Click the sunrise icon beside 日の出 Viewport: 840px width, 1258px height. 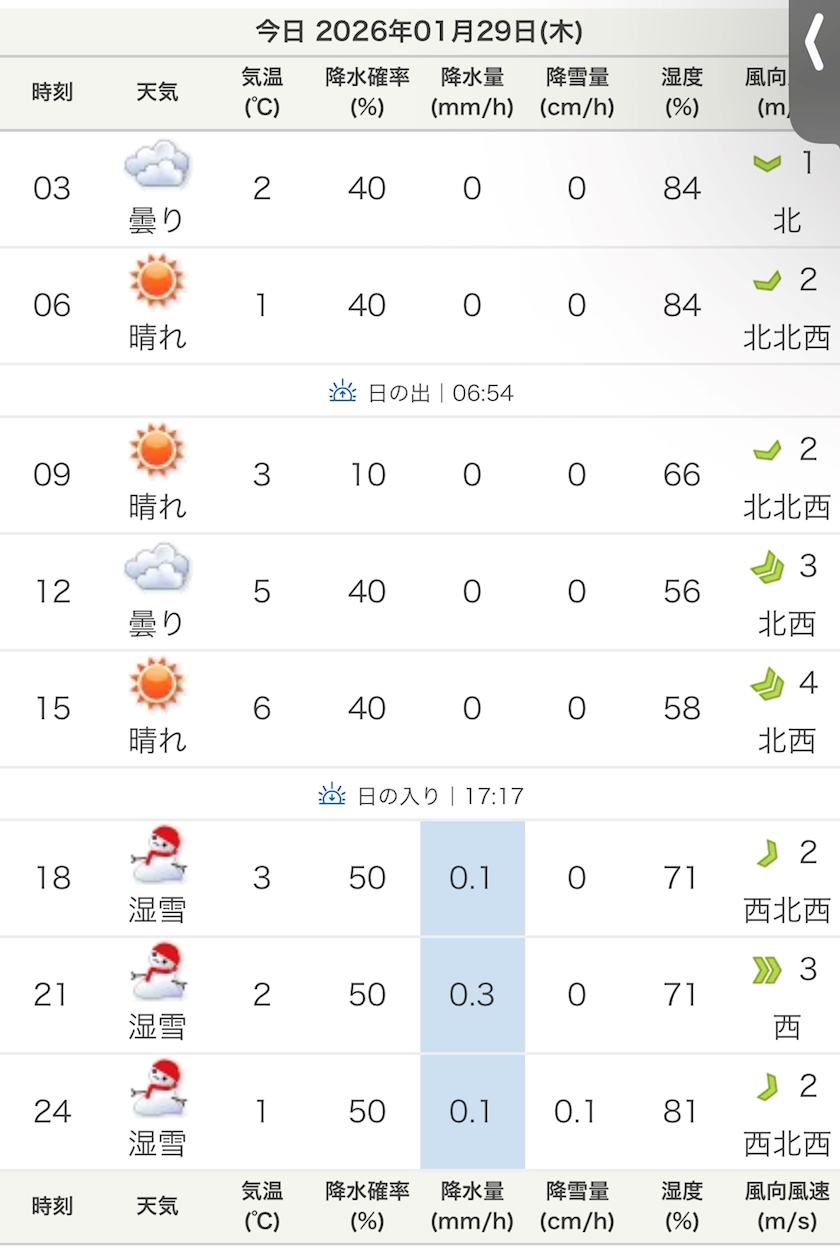(343, 392)
